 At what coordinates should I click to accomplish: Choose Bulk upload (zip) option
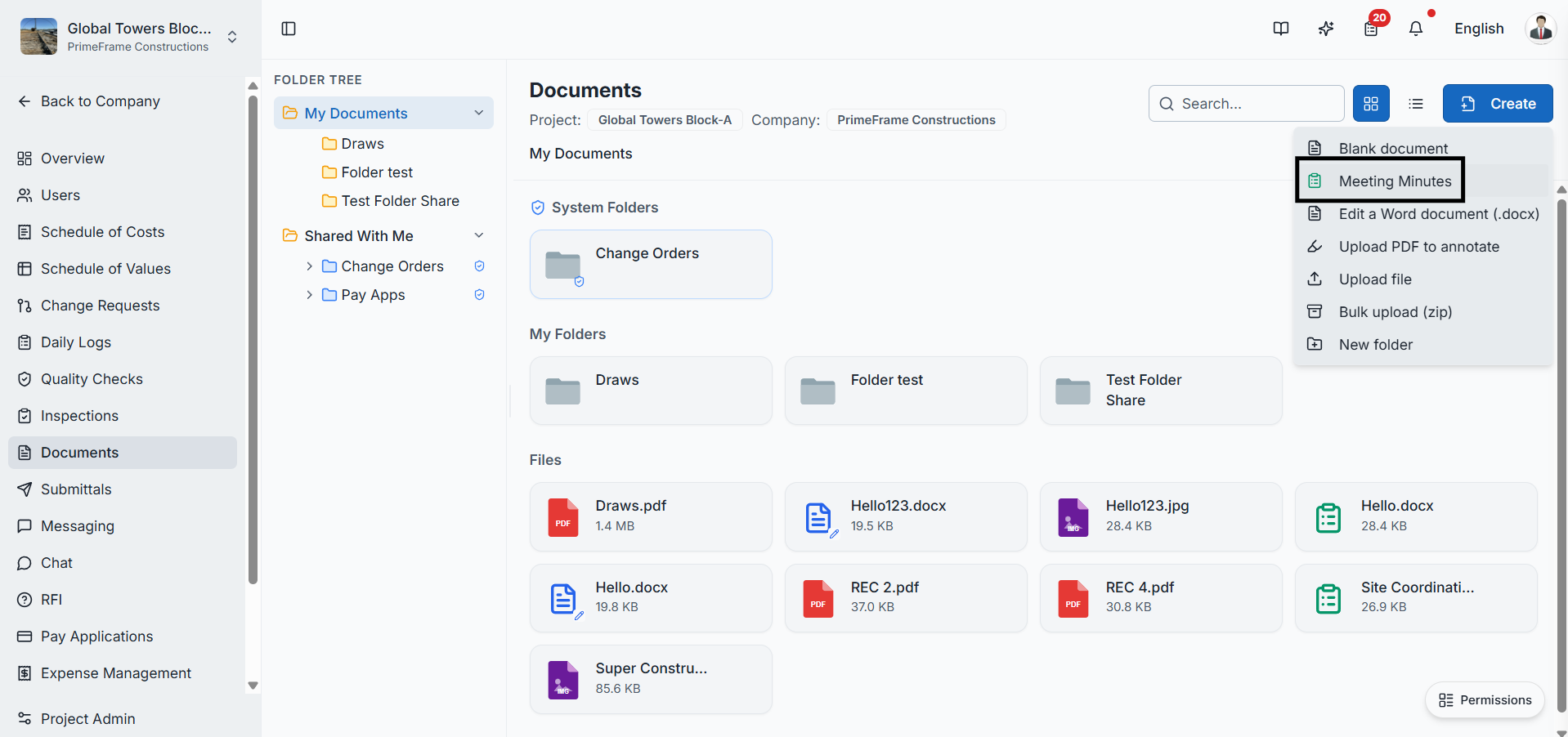coord(1422,311)
